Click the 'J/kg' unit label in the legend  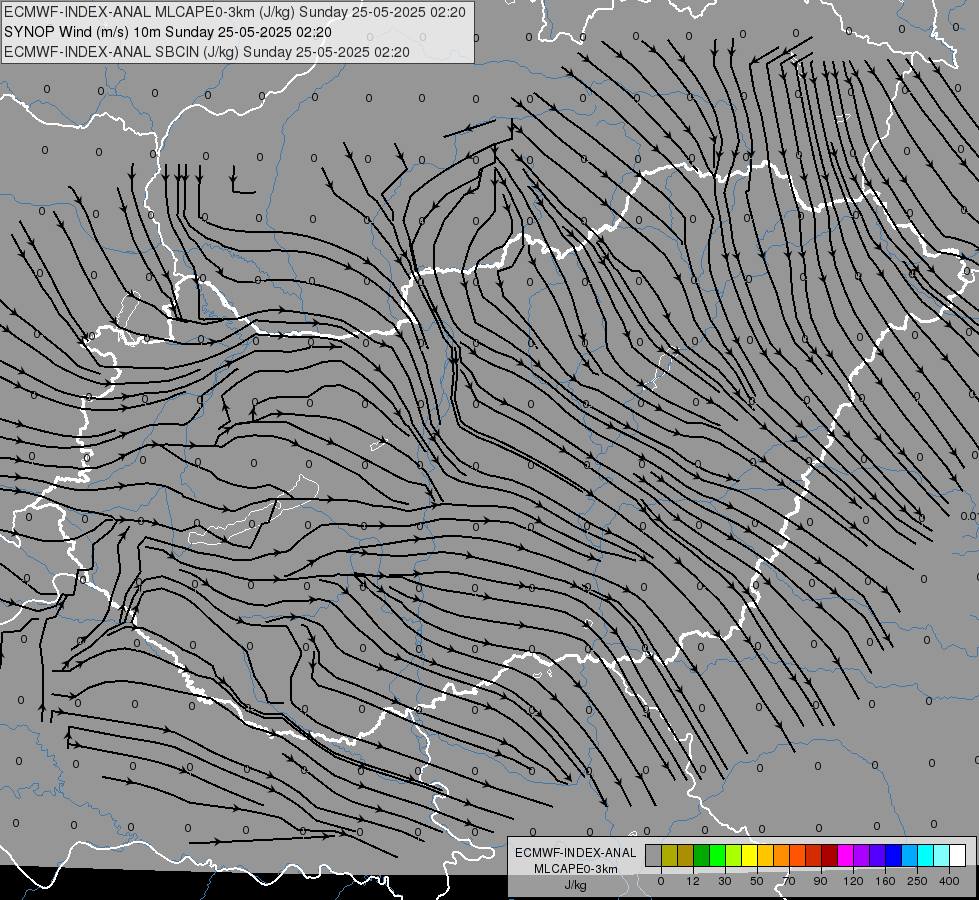point(576,885)
